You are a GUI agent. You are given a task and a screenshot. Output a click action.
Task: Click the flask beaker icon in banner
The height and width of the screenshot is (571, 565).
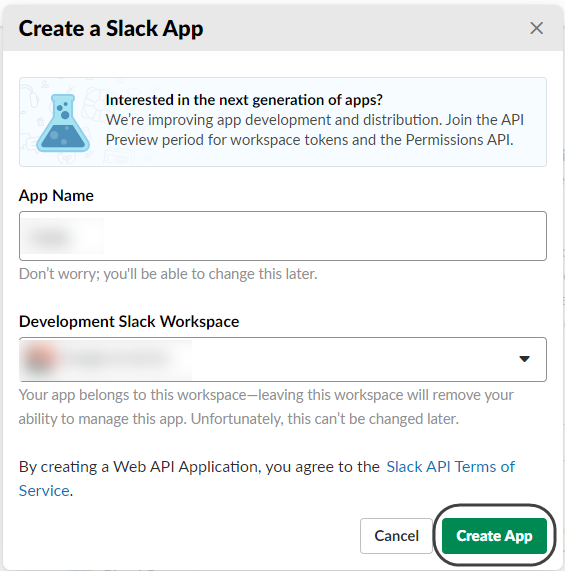63,123
